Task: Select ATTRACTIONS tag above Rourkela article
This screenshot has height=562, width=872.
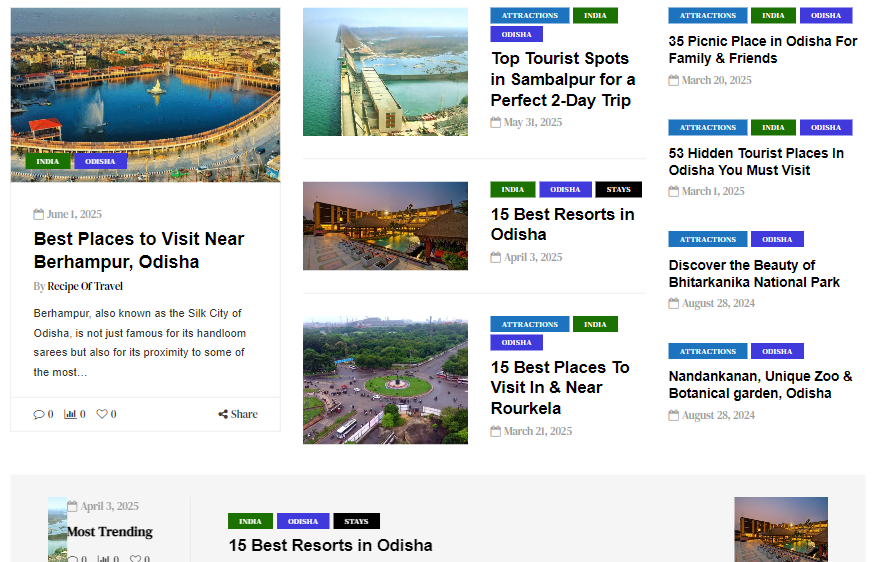Action: click(530, 324)
